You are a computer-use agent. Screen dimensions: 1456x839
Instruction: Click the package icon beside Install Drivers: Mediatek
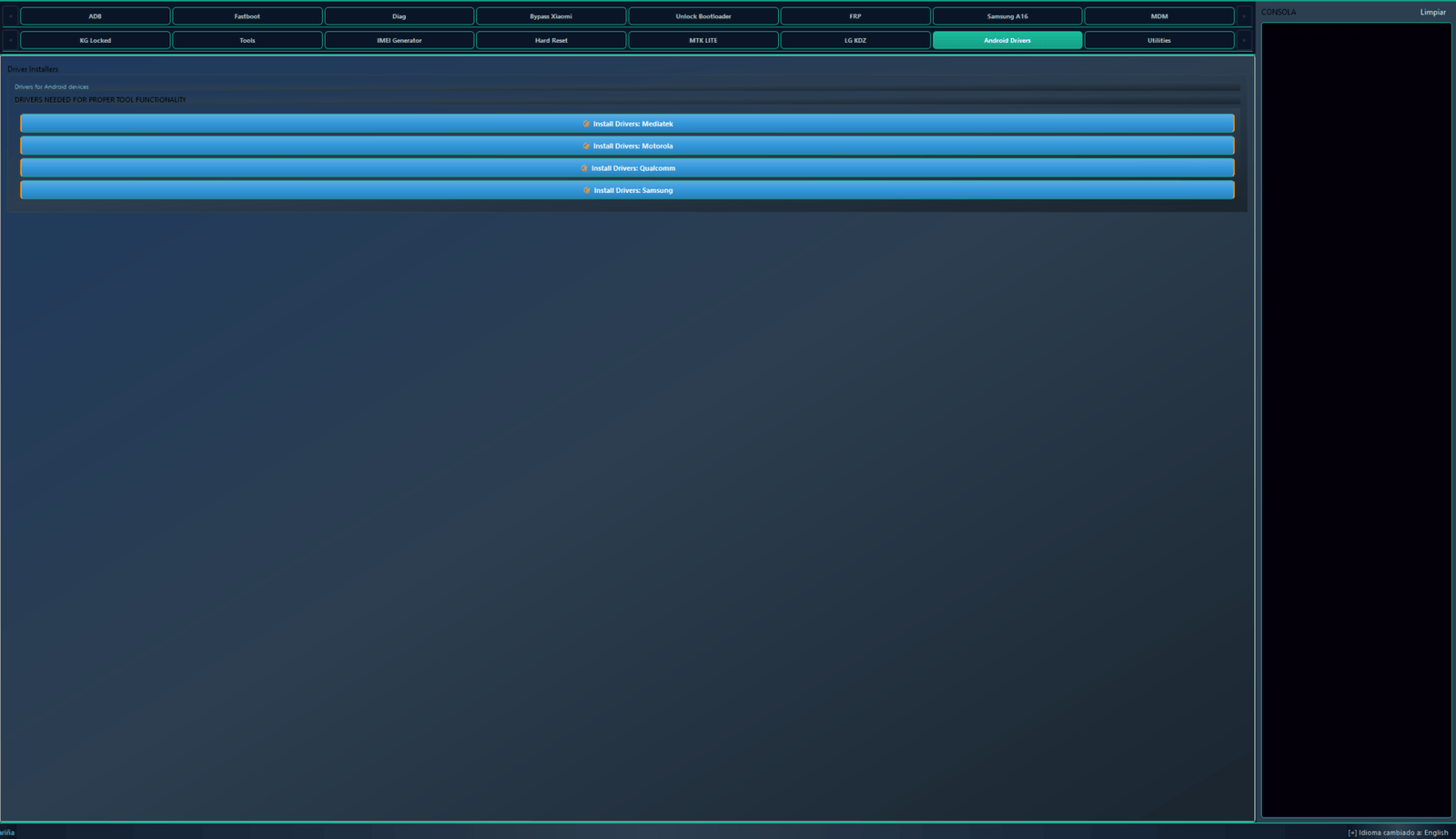[586, 124]
